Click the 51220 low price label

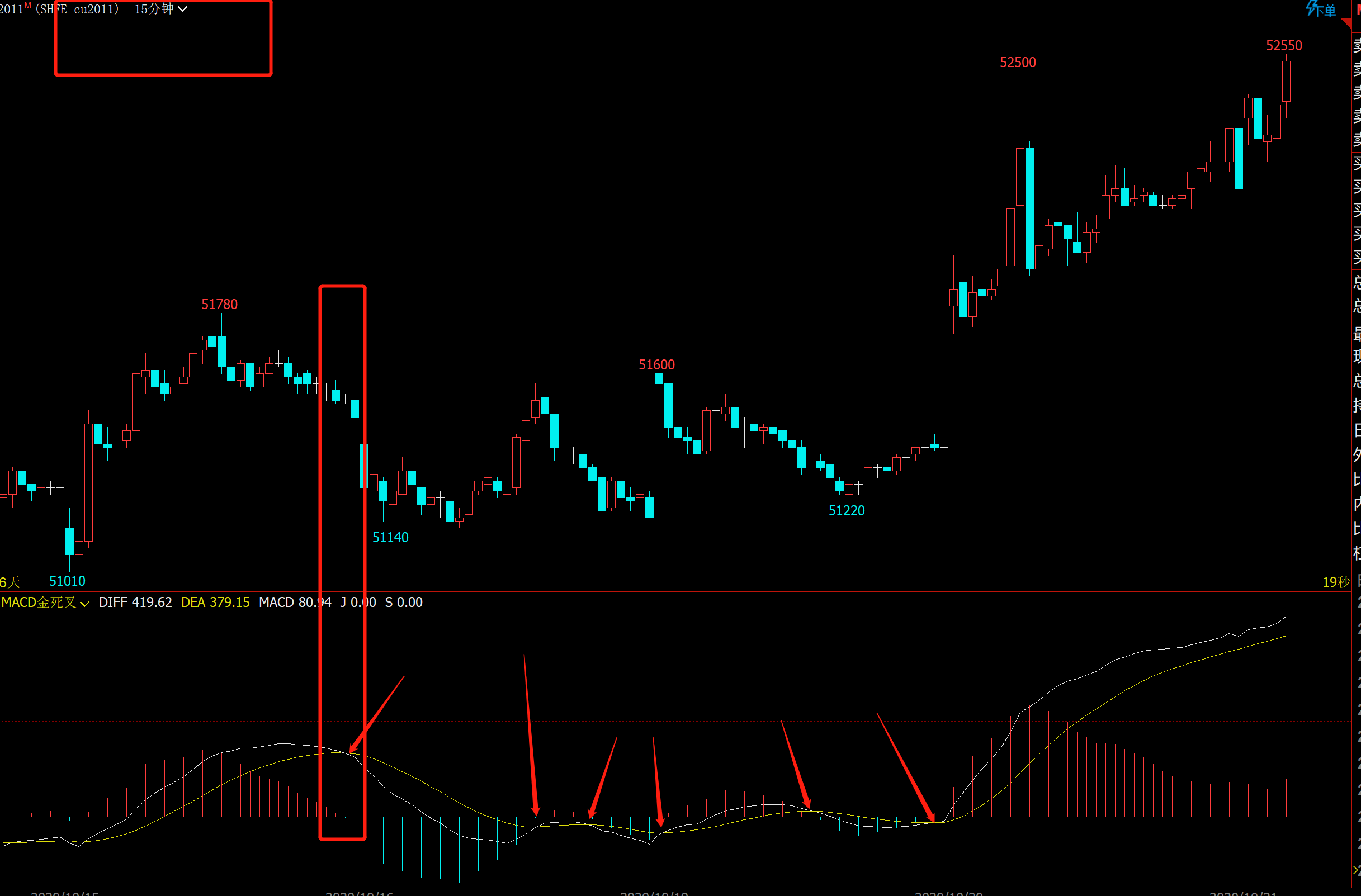(x=847, y=511)
